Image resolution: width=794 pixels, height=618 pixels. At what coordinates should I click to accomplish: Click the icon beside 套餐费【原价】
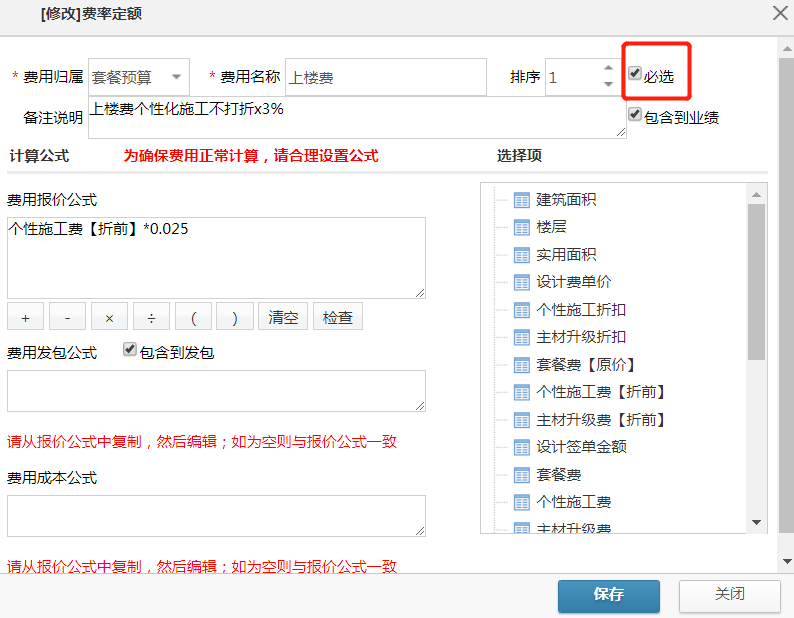[x=521, y=365]
